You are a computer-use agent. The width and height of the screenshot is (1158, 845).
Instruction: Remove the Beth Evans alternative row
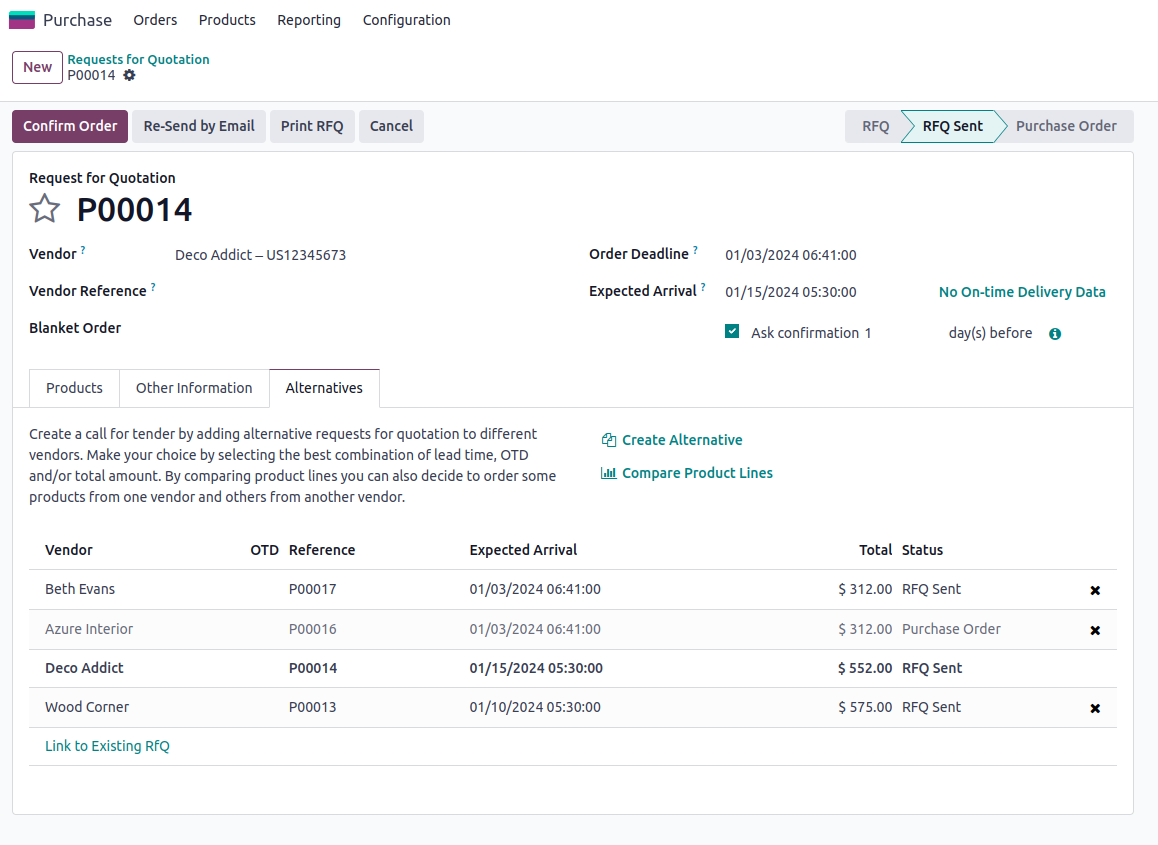click(1095, 590)
